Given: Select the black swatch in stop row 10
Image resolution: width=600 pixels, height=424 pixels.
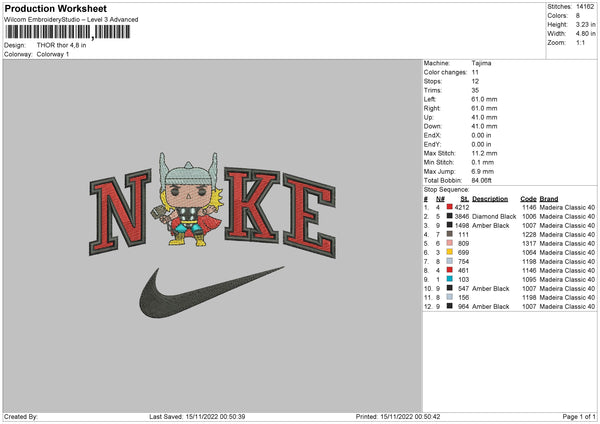Looking at the screenshot, I should (450, 288).
